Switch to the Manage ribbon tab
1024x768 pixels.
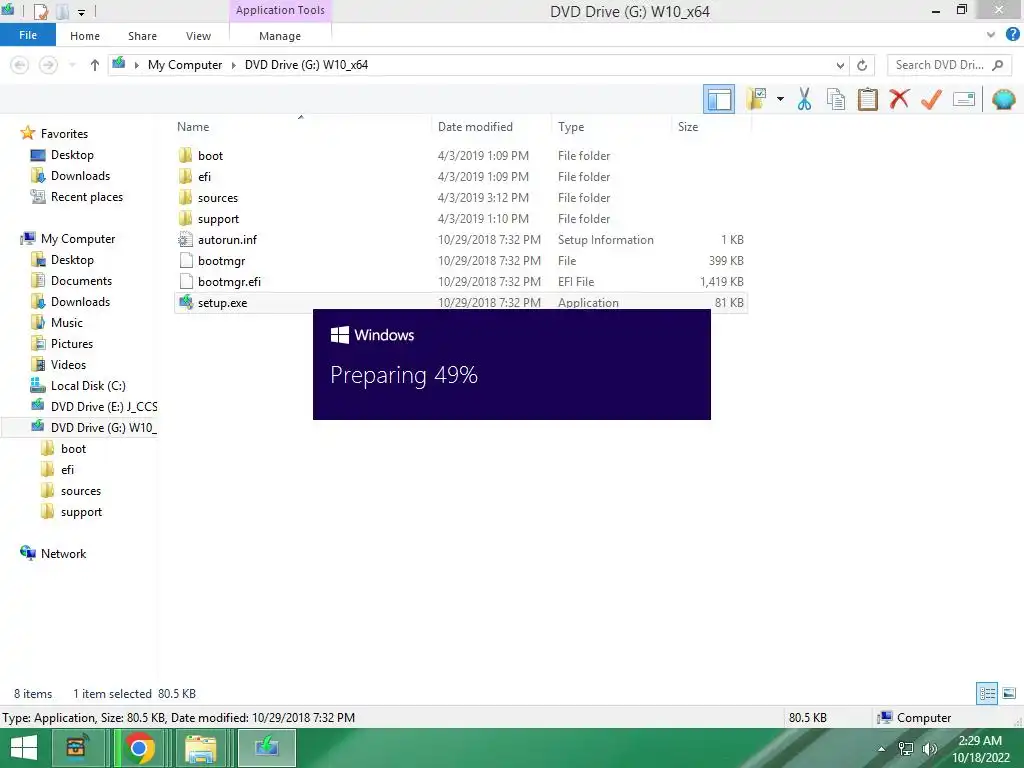[280, 36]
